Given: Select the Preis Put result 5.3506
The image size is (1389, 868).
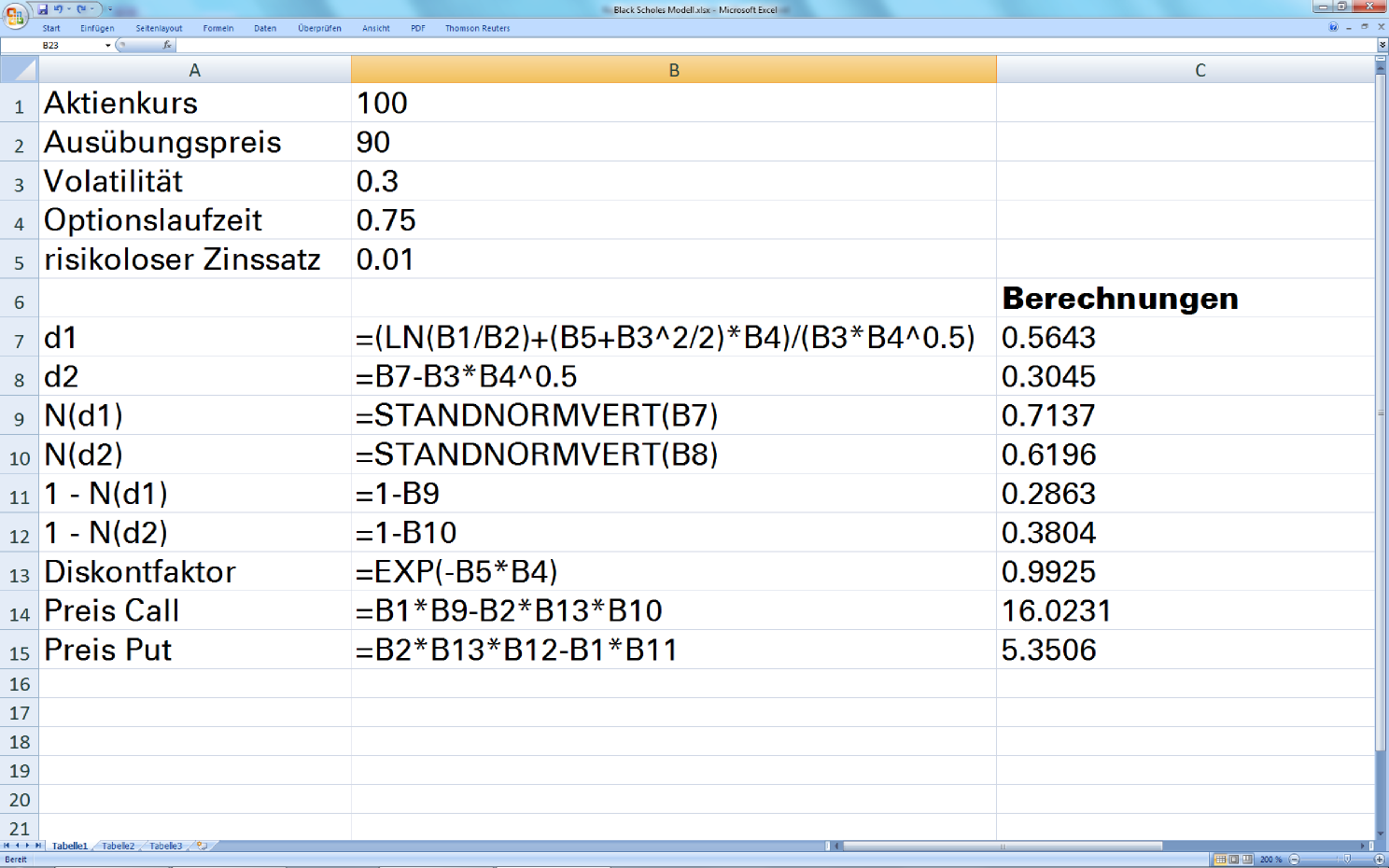Looking at the screenshot, I should click(1186, 650).
